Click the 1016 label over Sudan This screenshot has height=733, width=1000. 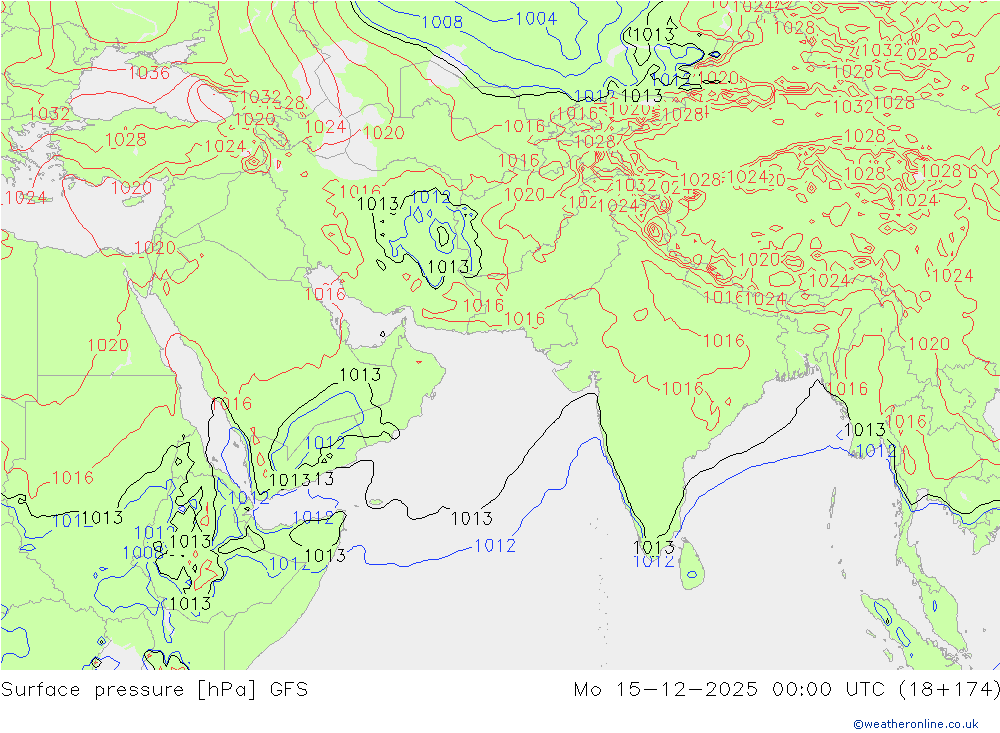click(73, 477)
